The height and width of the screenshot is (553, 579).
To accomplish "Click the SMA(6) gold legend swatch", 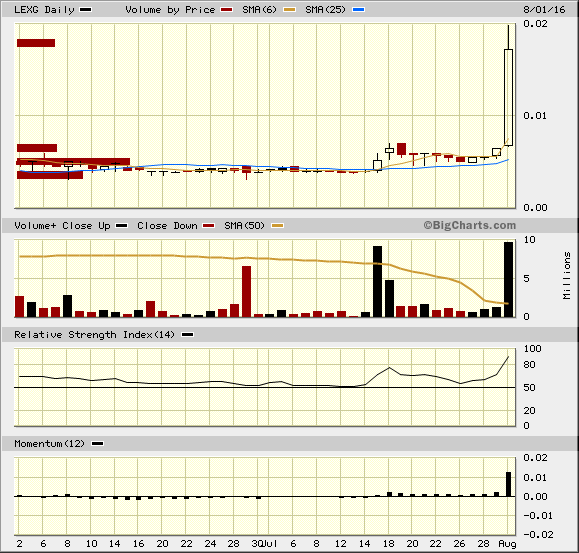I will [290, 10].
